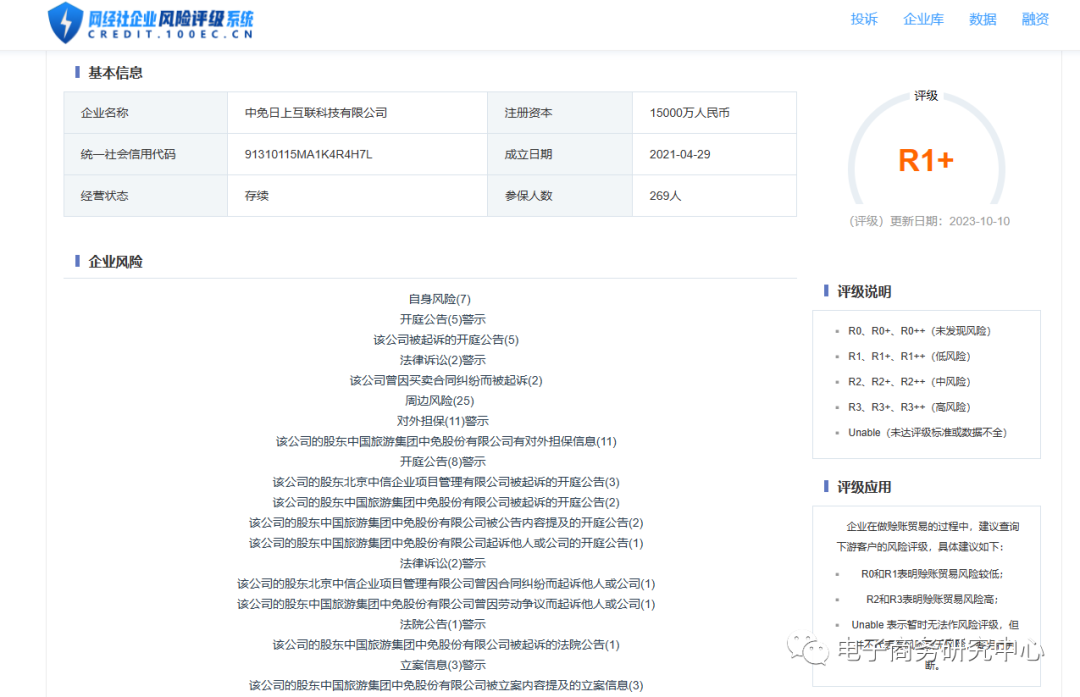Screen dimensions: 1080x697
Task: Open the 投诉 navigation link
Action: 864,19
